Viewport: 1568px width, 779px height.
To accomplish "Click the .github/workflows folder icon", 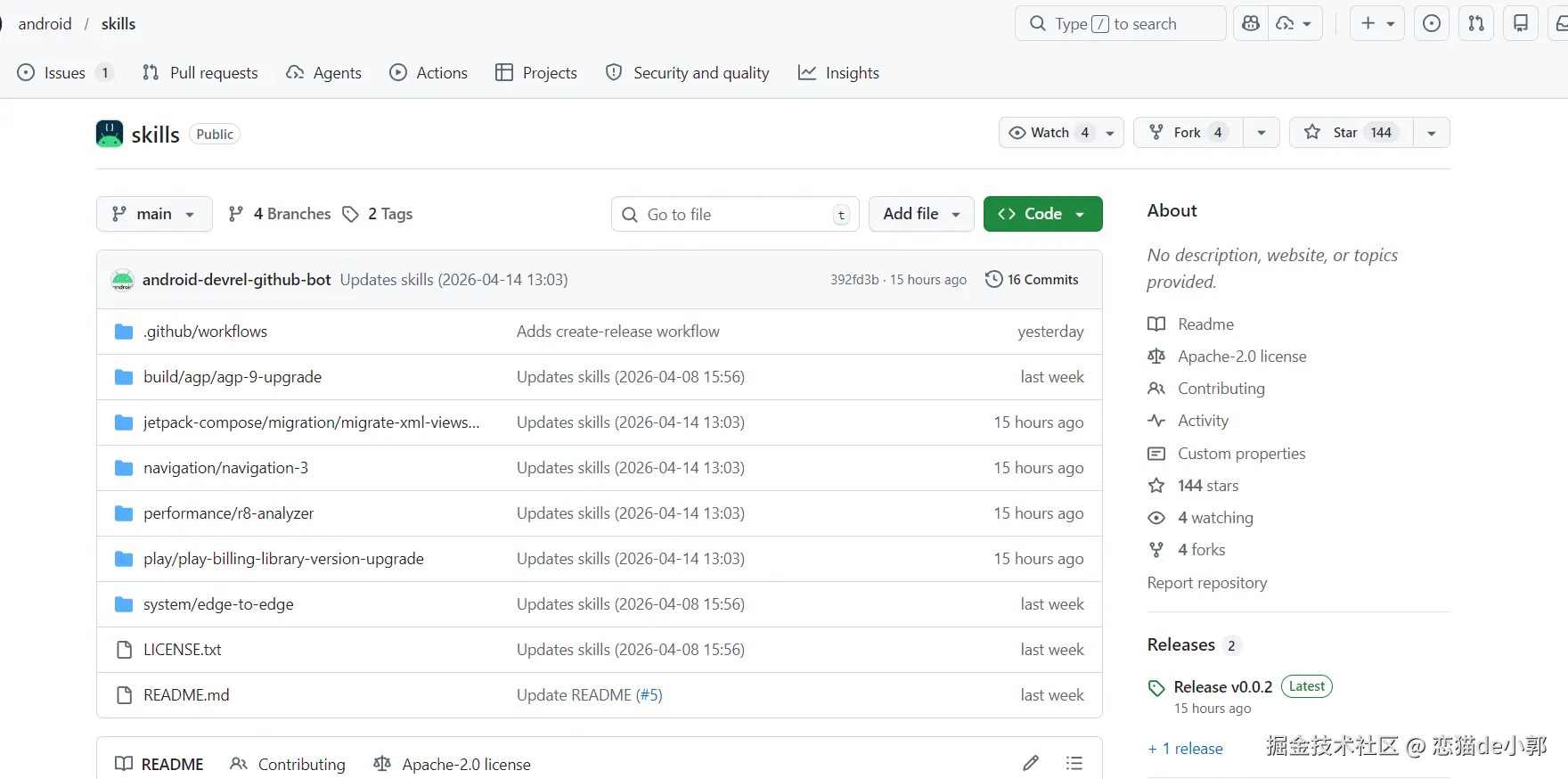I will (x=124, y=332).
